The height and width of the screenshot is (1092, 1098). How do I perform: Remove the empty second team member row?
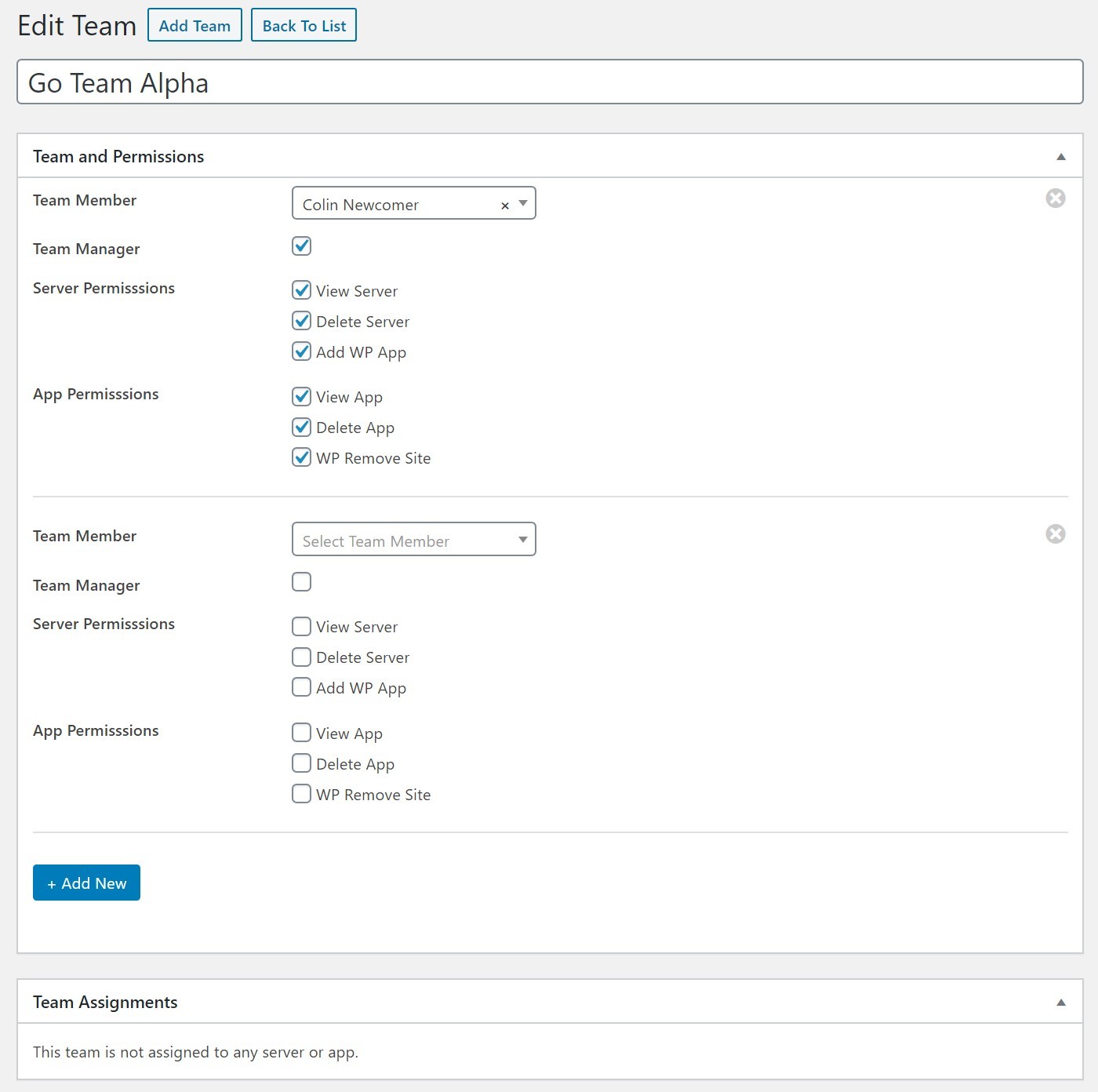(1056, 534)
